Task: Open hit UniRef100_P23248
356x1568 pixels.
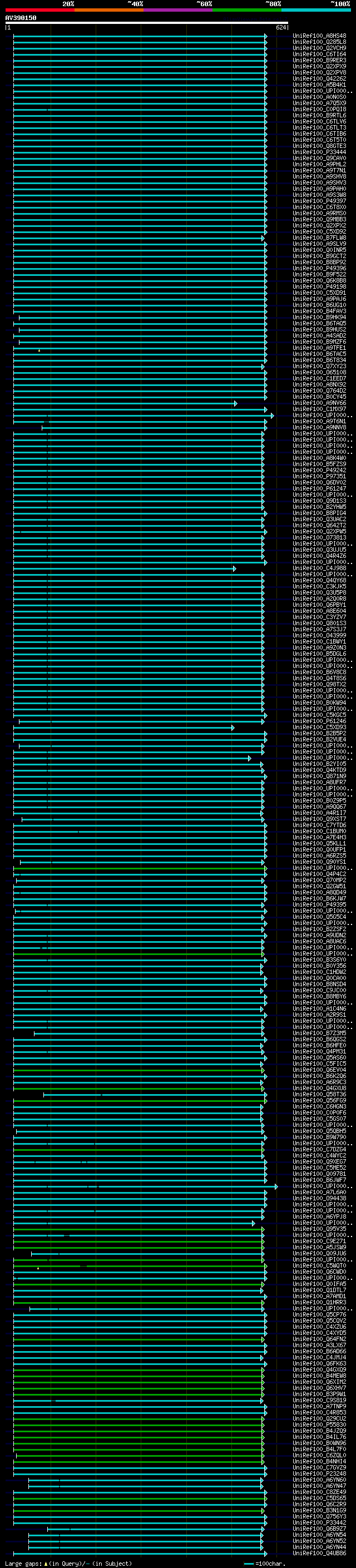Action: click(x=319, y=1473)
